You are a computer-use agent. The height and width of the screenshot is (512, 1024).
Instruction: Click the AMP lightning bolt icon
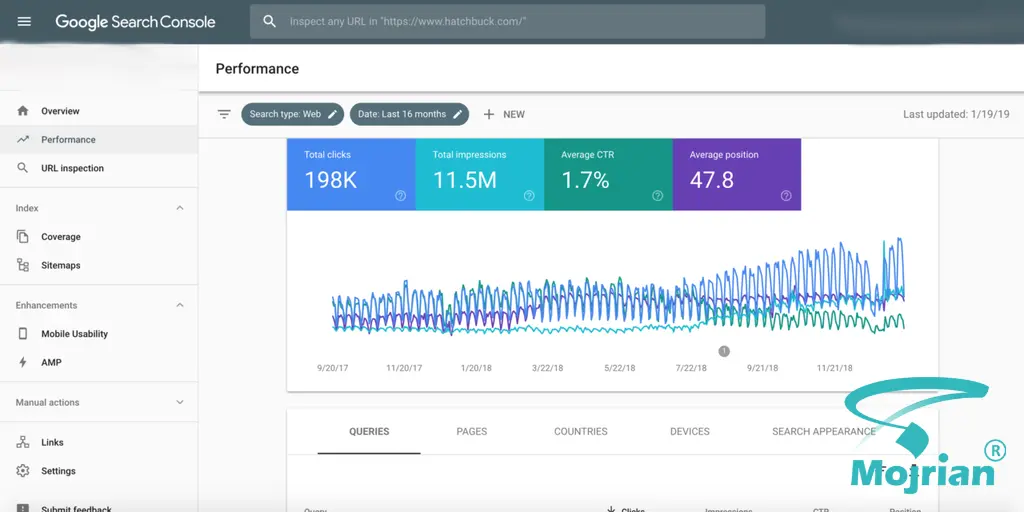(23, 362)
